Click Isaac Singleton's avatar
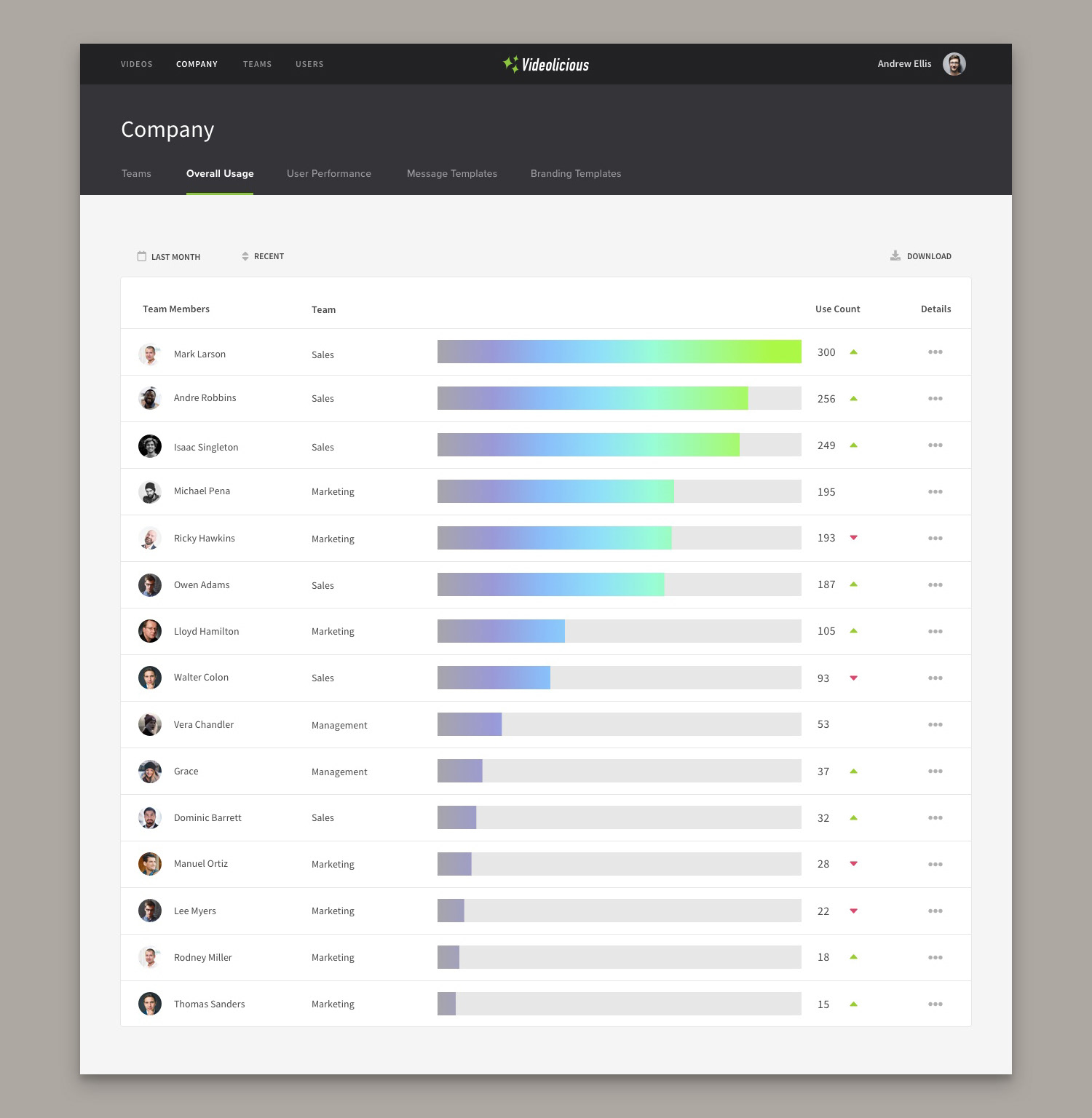The height and width of the screenshot is (1118, 1092). [x=150, y=445]
